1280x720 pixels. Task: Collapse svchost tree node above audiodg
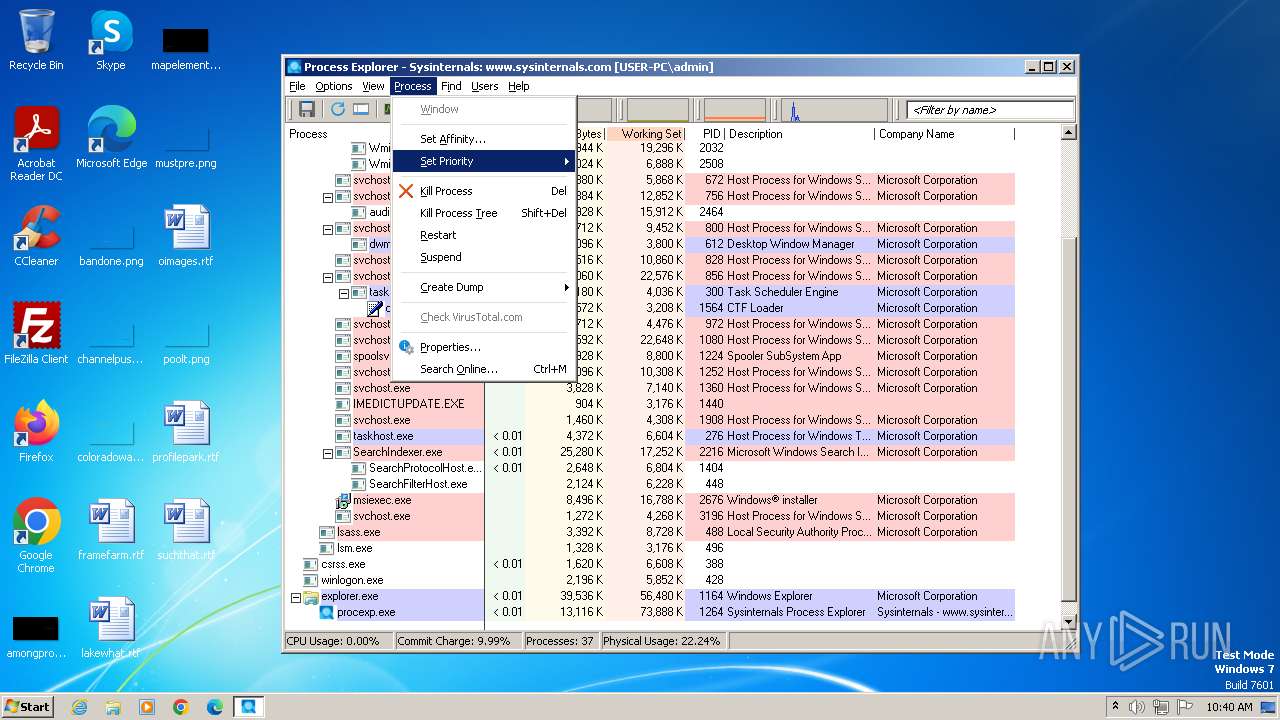tap(327, 197)
